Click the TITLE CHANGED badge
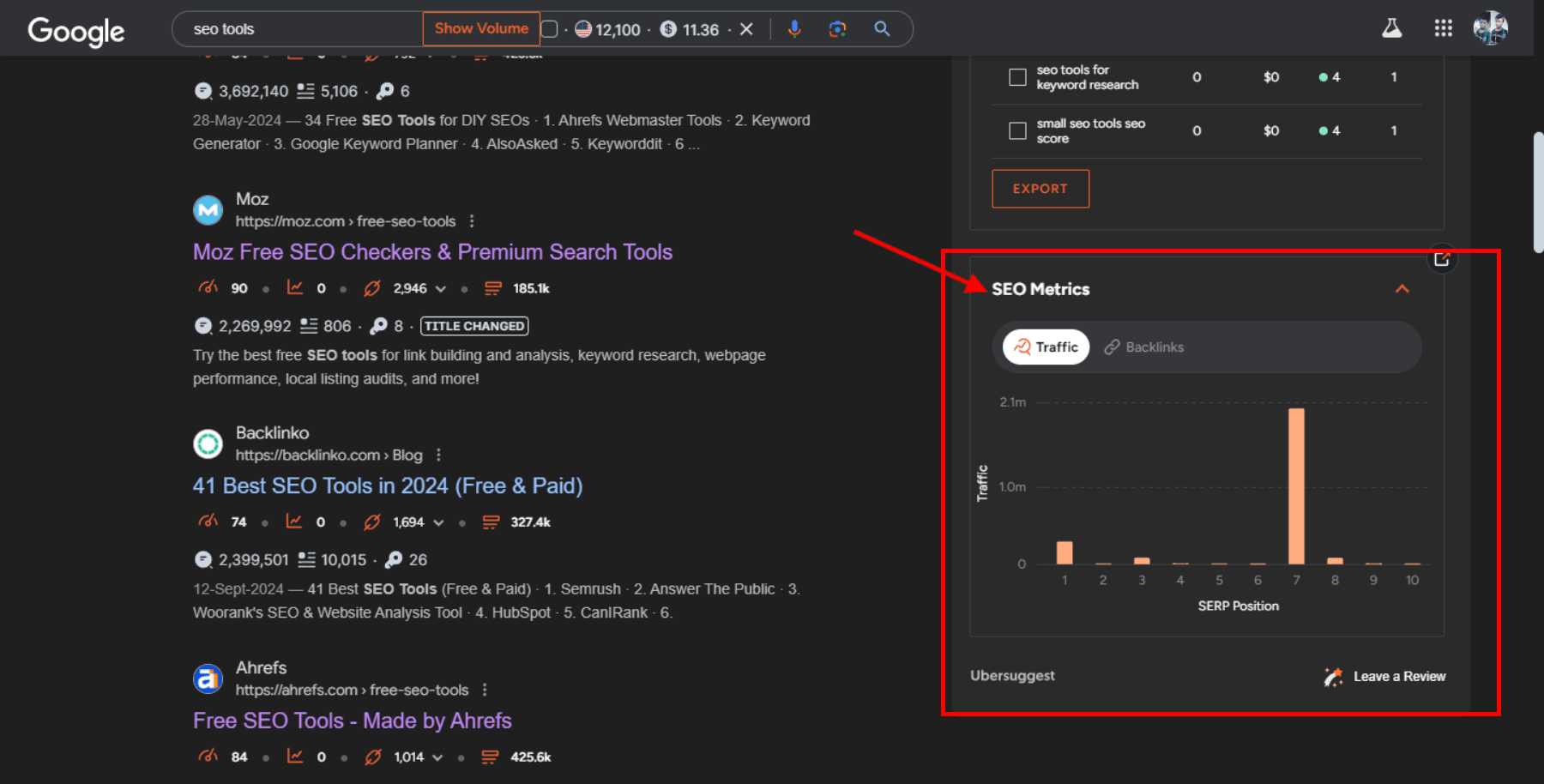 click(x=474, y=326)
